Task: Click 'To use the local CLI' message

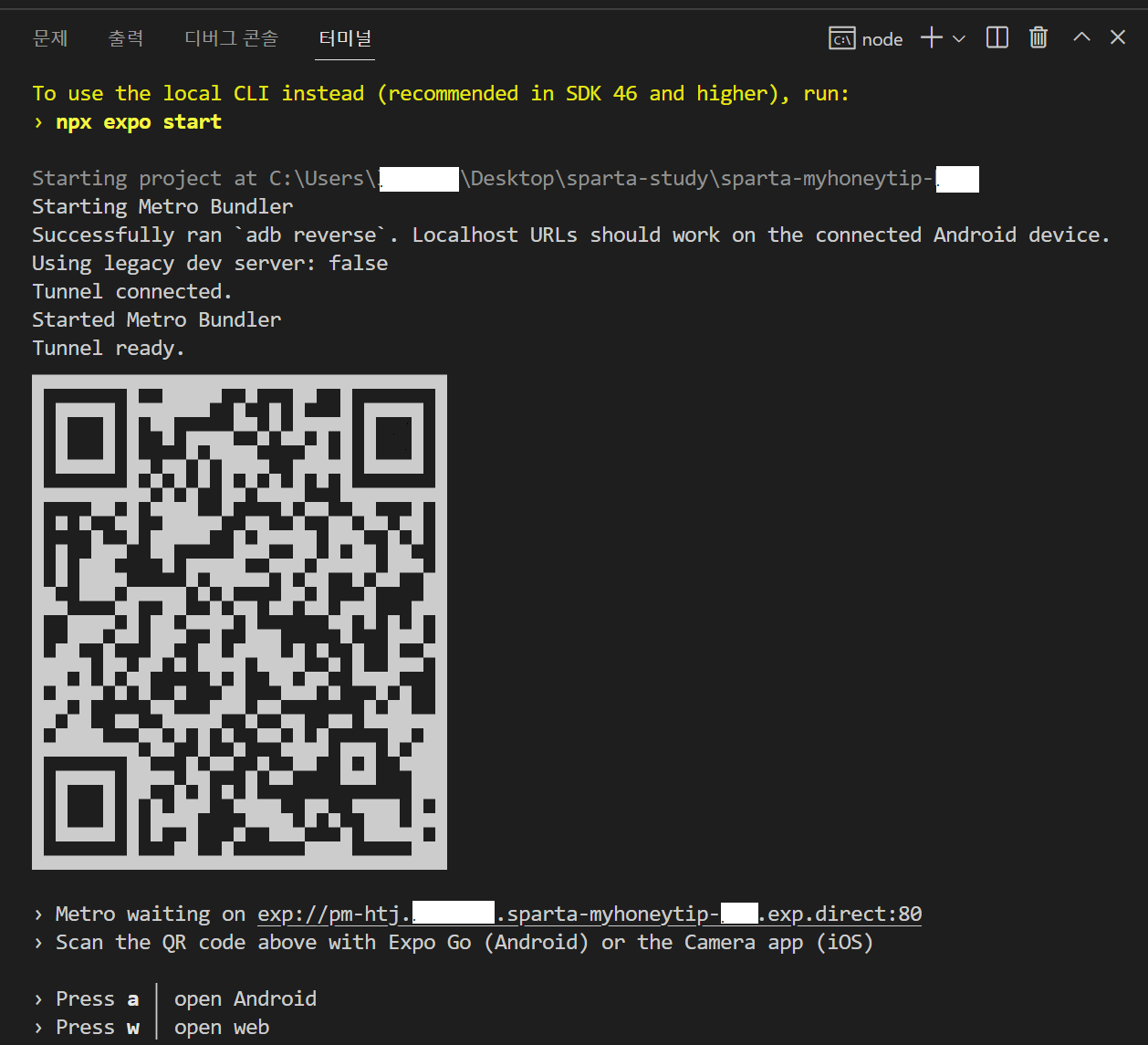Action: [441, 94]
